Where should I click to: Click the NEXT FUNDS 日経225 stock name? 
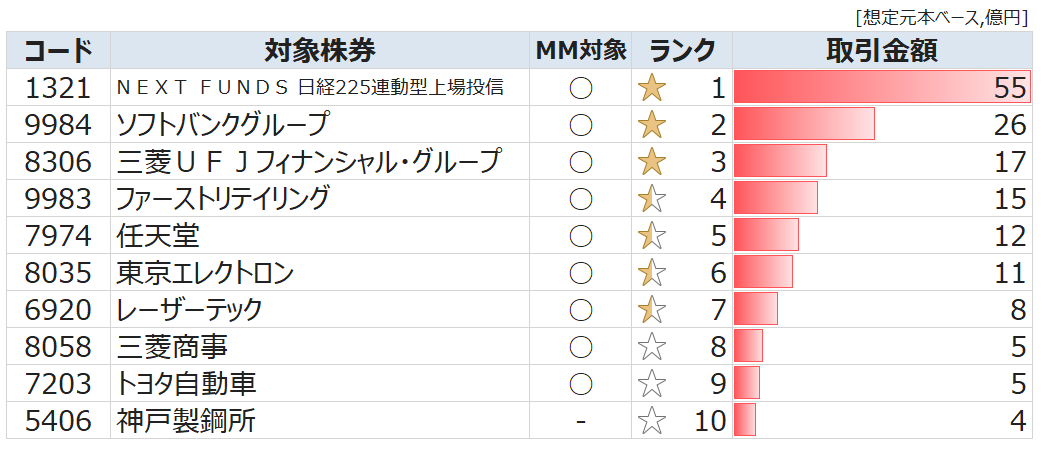(309, 88)
